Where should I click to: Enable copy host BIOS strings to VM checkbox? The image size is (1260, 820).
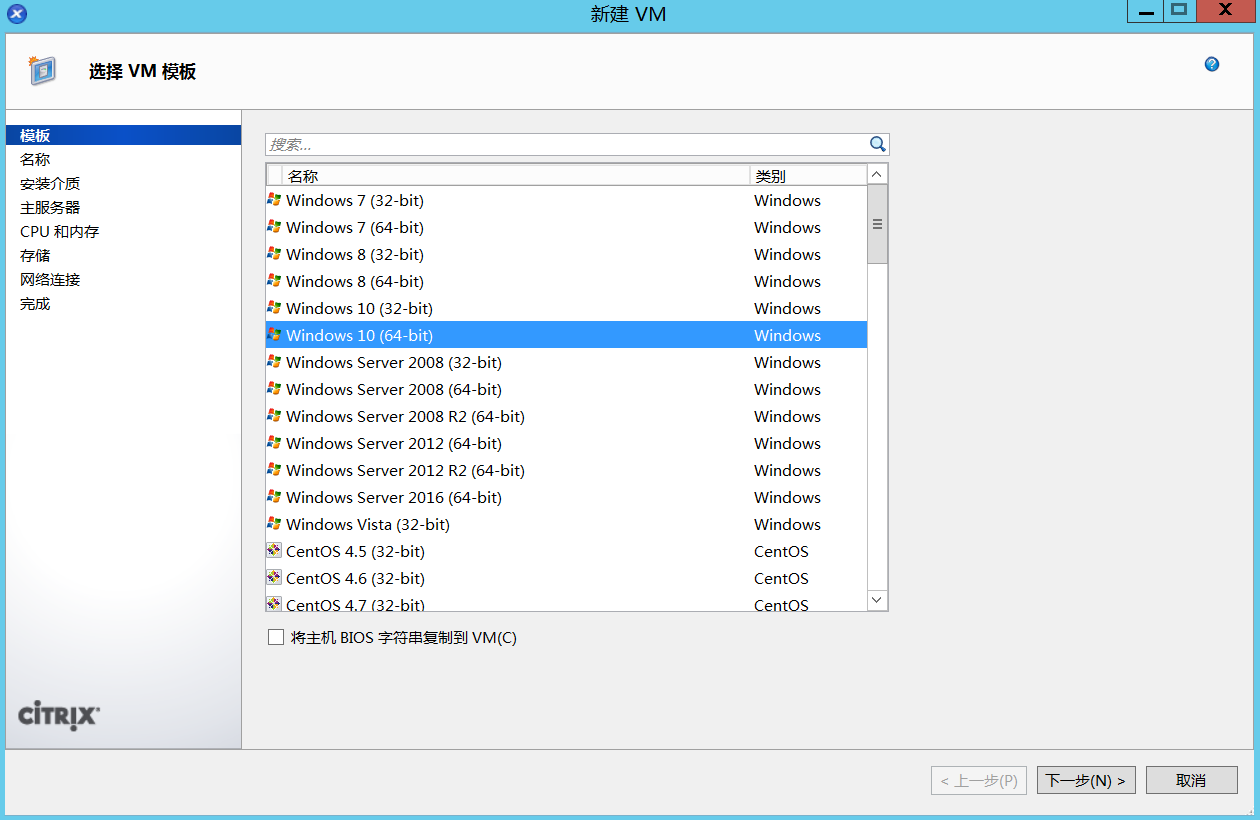(276, 637)
